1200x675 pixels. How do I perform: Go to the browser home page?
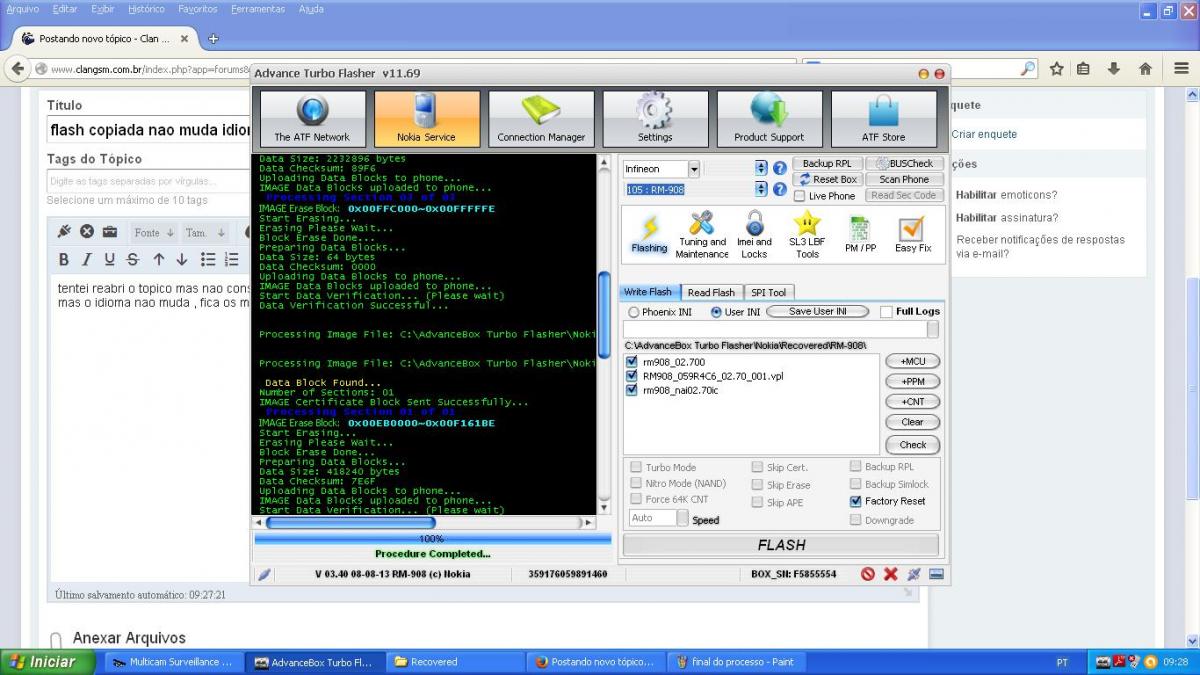1145,69
